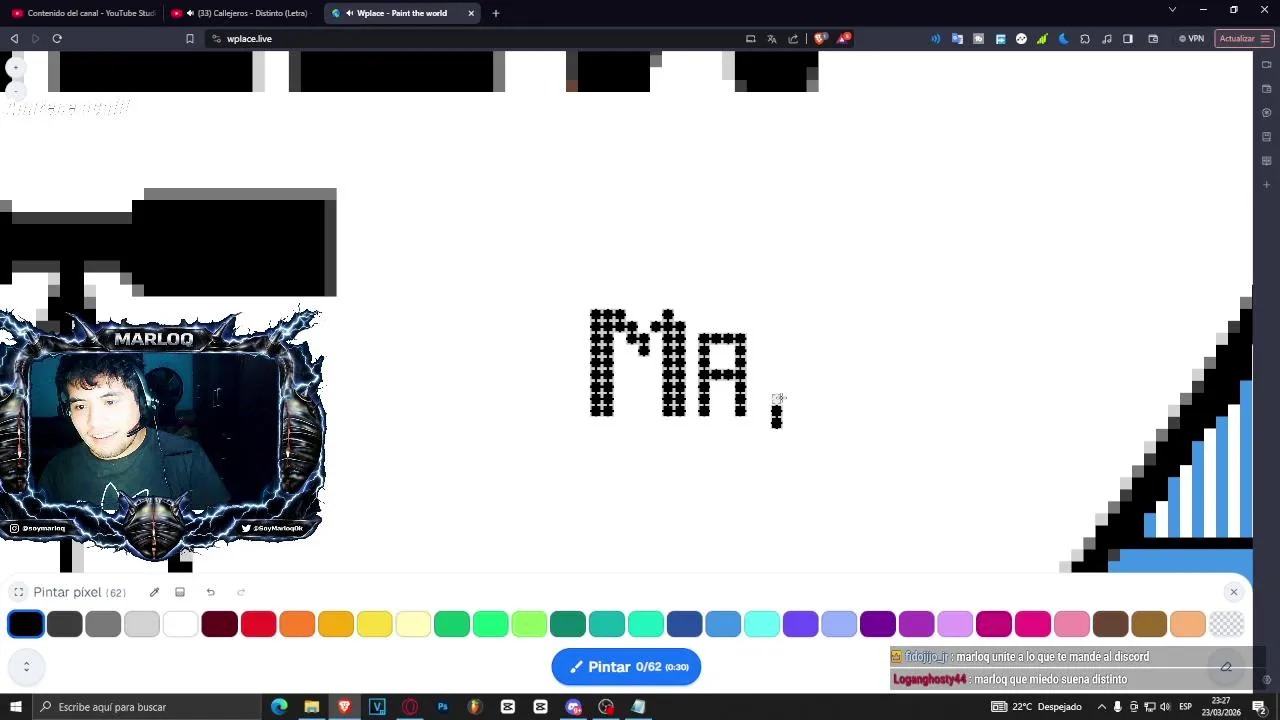1280x720 pixels.
Task: Open the translate page icon
Action: click(772, 38)
